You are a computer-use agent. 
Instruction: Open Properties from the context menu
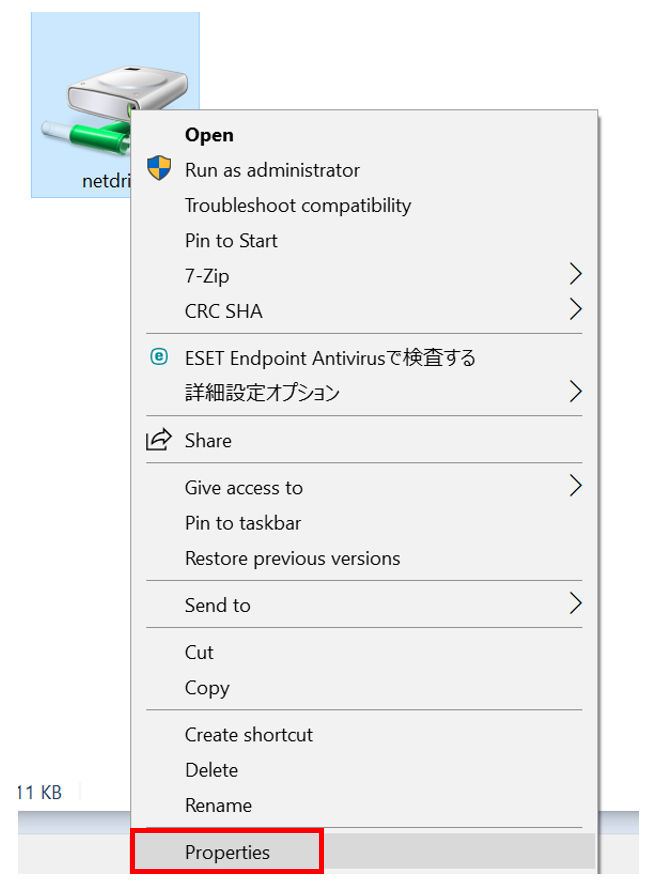(227, 852)
